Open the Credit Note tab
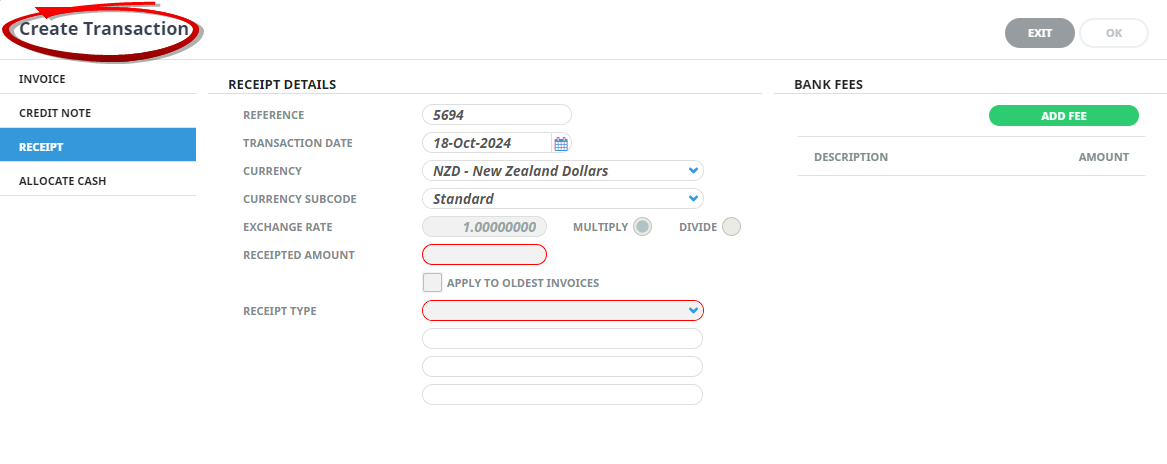Screen dimensions: 1167x464 tap(98, 113)
